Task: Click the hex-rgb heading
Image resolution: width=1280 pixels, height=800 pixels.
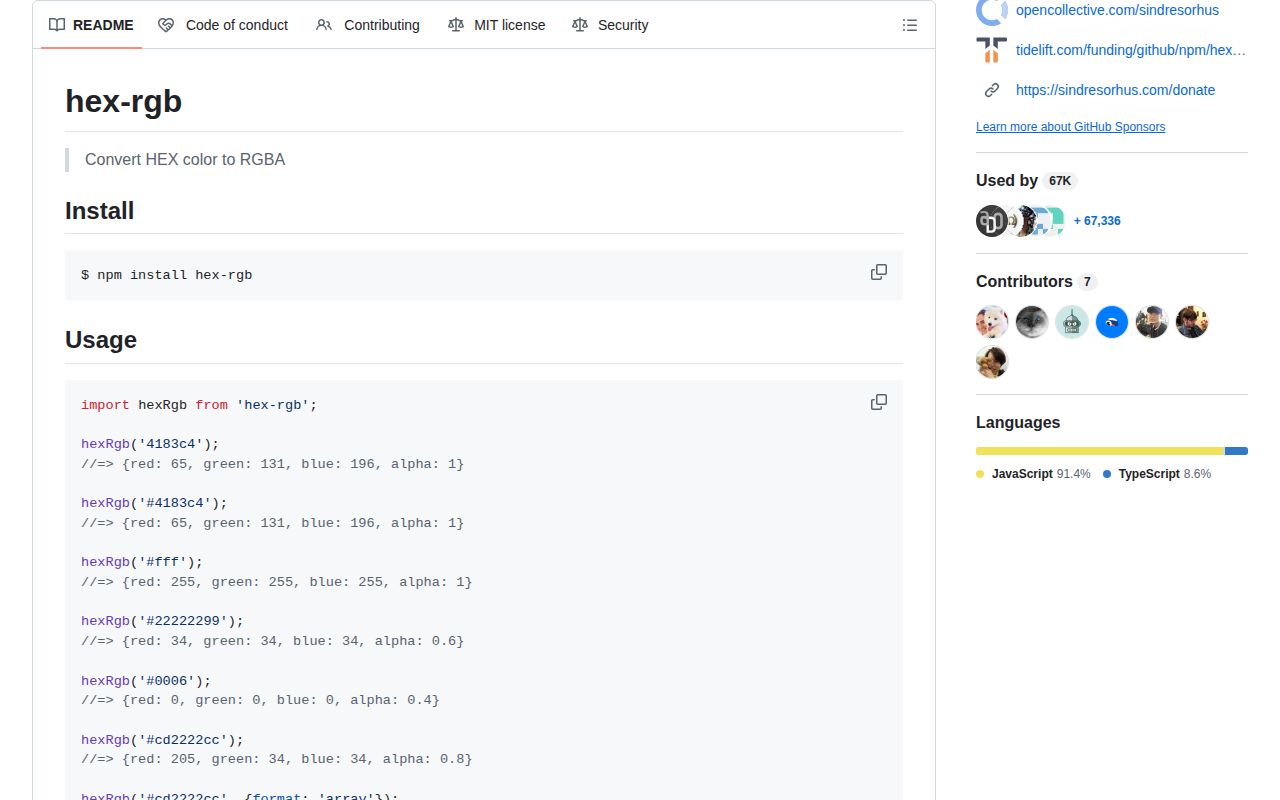Action: tap(123, 101)
